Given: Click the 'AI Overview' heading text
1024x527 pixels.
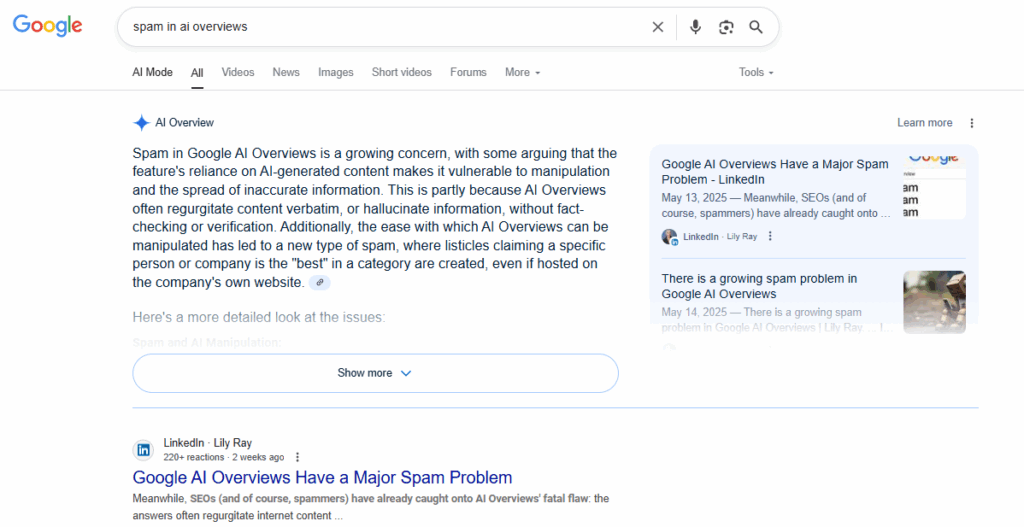Looking at the screenshot, I should pyautogui.click(x=184, y=123).
